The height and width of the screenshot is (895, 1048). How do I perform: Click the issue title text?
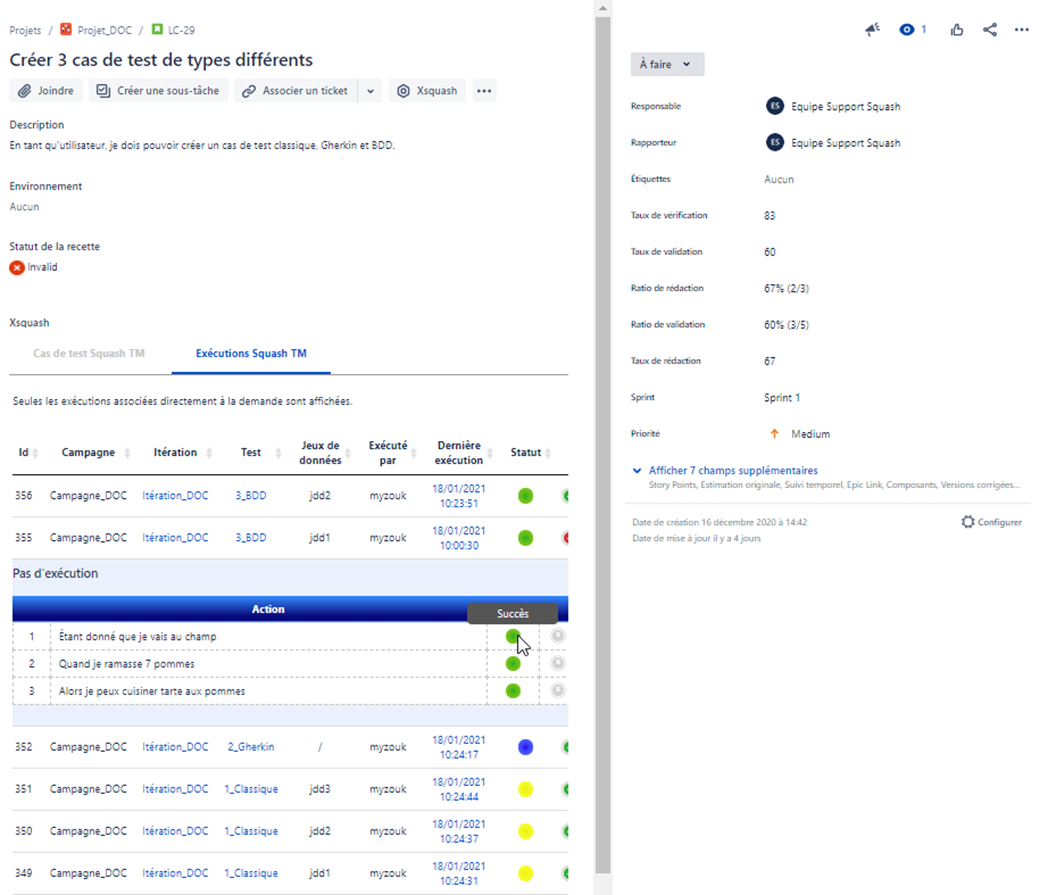tap(161, 59)
